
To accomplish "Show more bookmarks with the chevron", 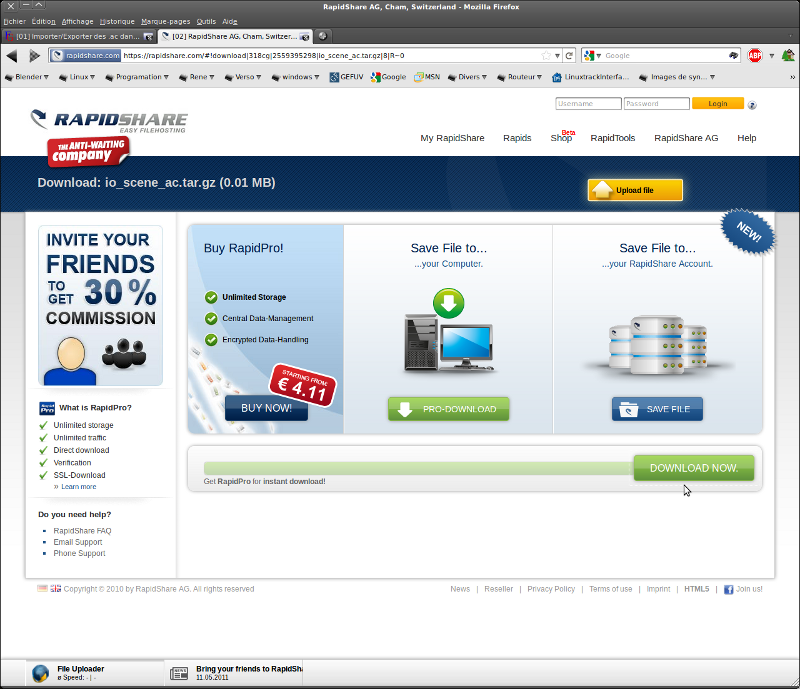I will [x=792, y=77].
